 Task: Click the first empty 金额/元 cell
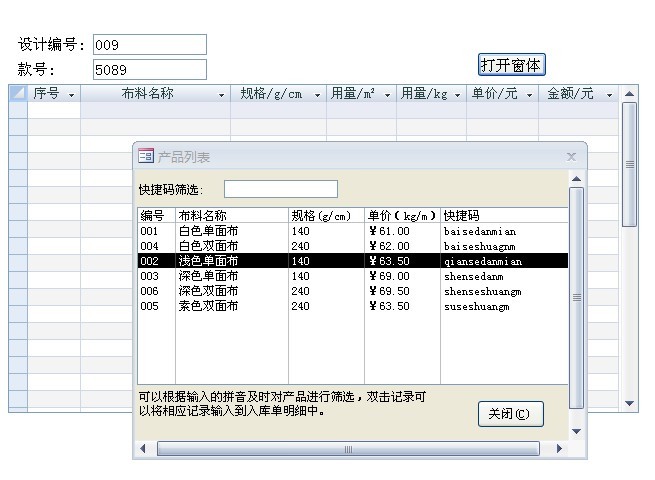pyautogui.click(x=579, y=110)
